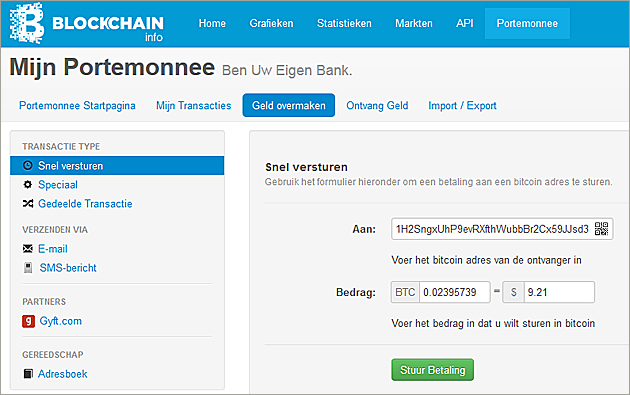The height and width of the screenshot is (395, 630).
Task: Click the 'Voer het bedrag in dat u wilt sturen' hint
Action: coord(493,323)
